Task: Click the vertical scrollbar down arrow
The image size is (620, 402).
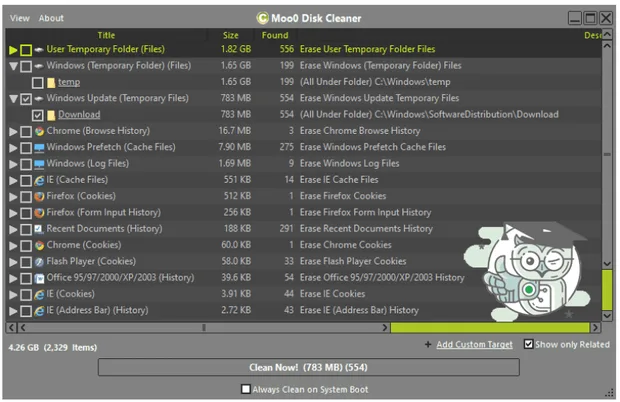Action: coord(607,315)
